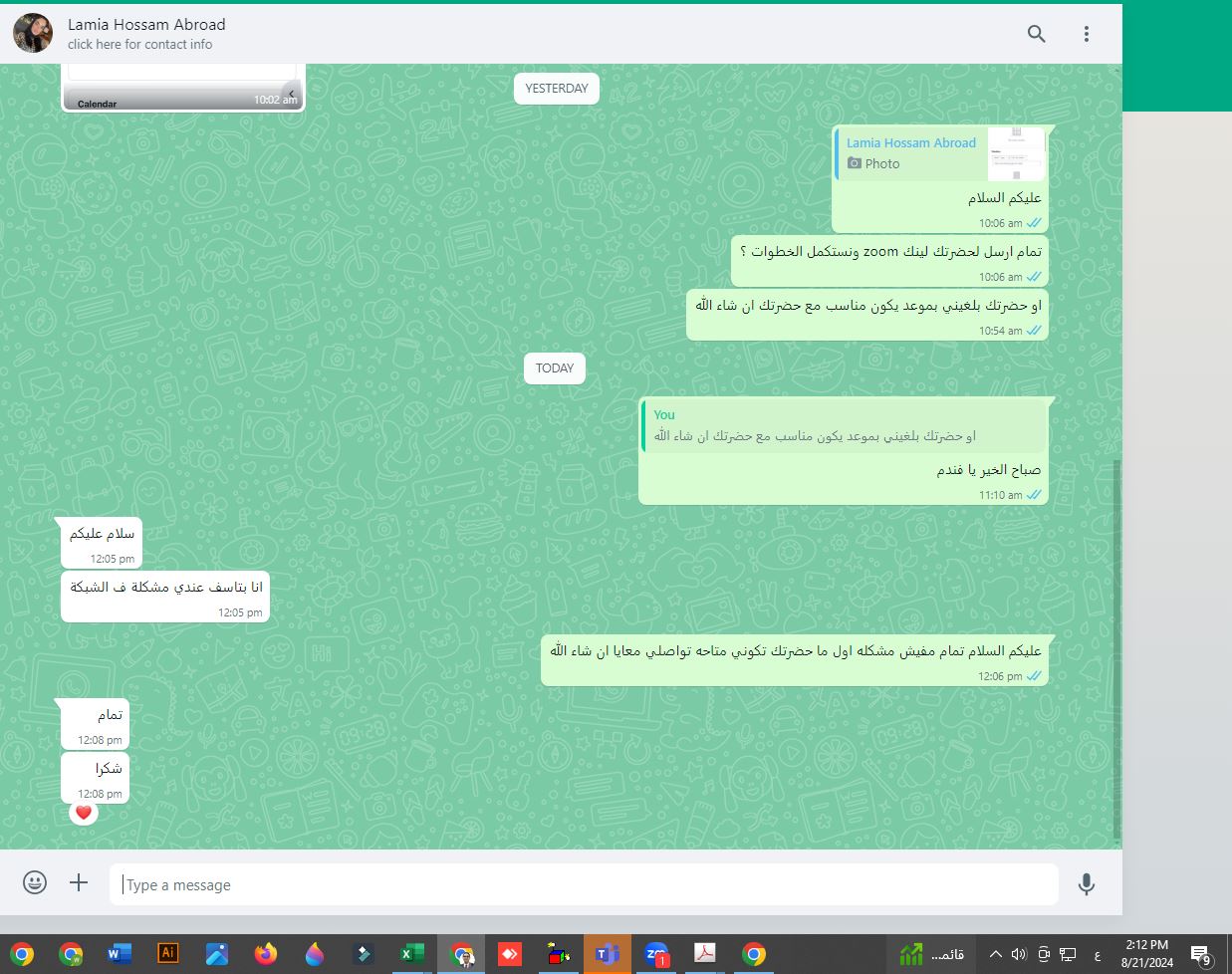Open the volume control in system tray
1232x974 pixels.
(x=1019, y=954)
